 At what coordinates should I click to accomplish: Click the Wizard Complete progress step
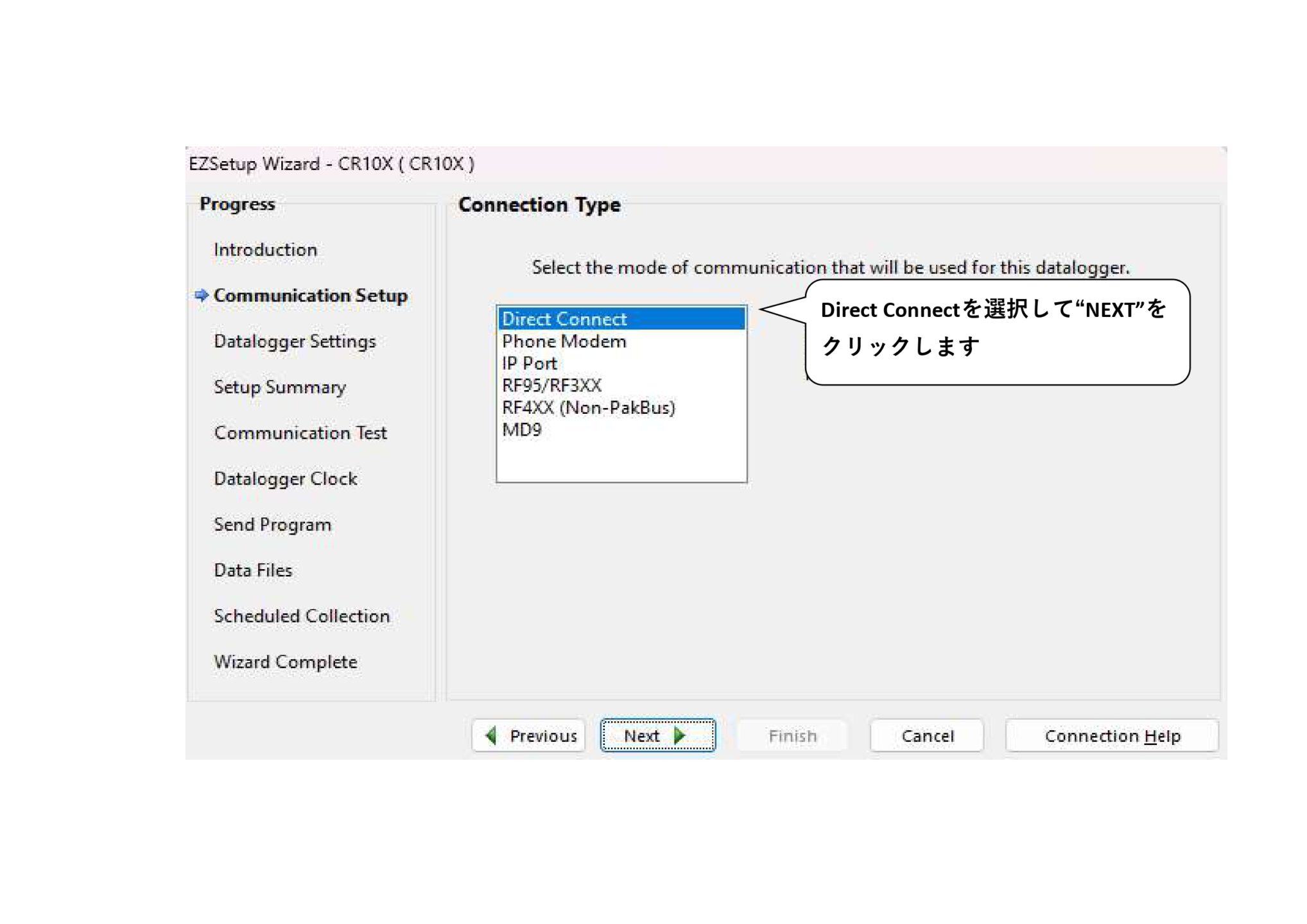click(286, 662)
